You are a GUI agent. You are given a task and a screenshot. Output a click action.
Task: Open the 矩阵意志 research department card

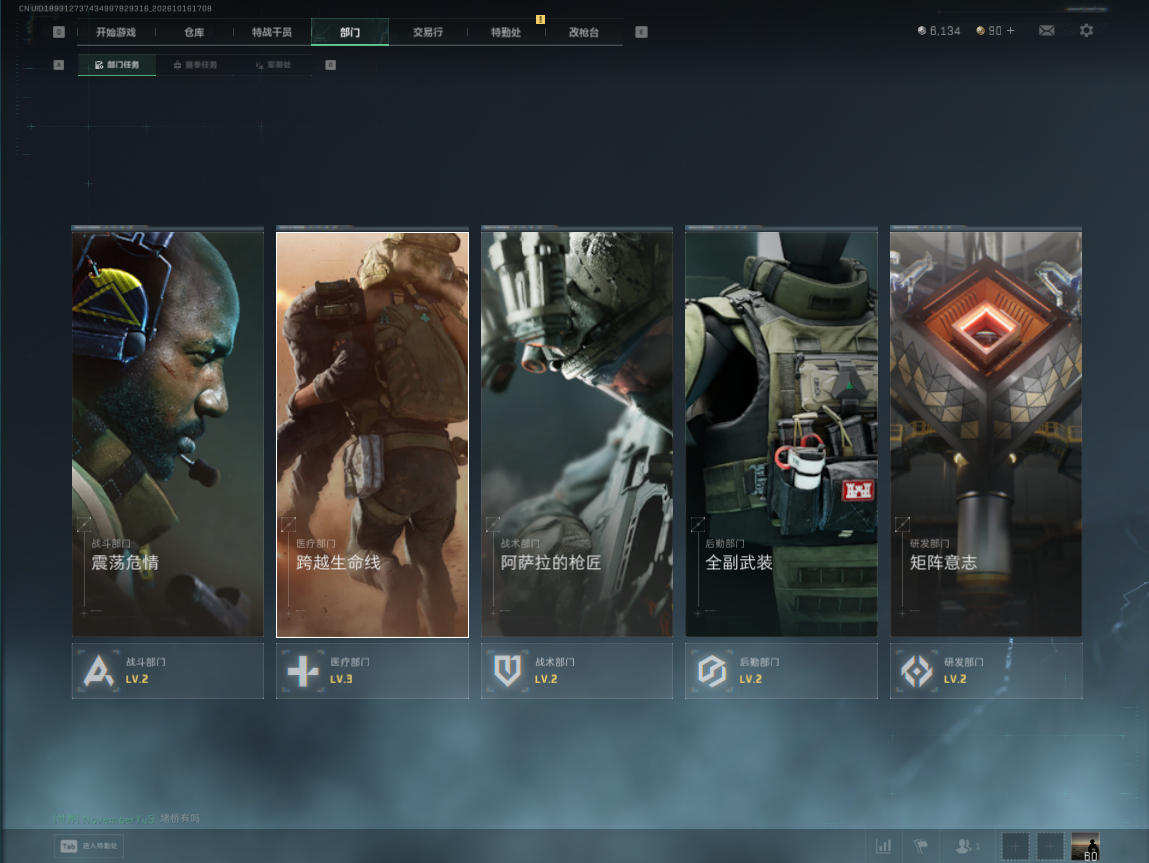986,432
